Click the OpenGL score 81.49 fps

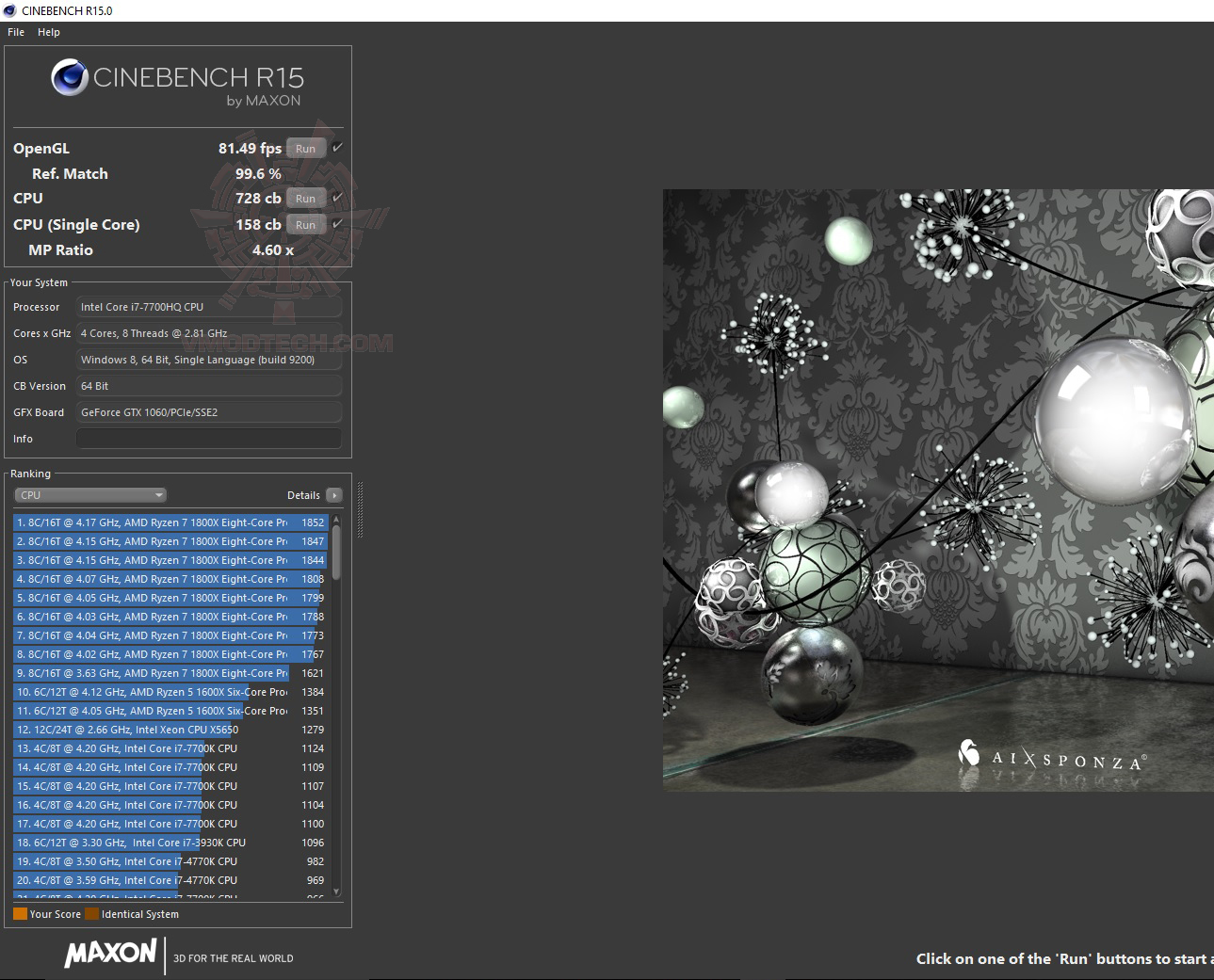250,149
